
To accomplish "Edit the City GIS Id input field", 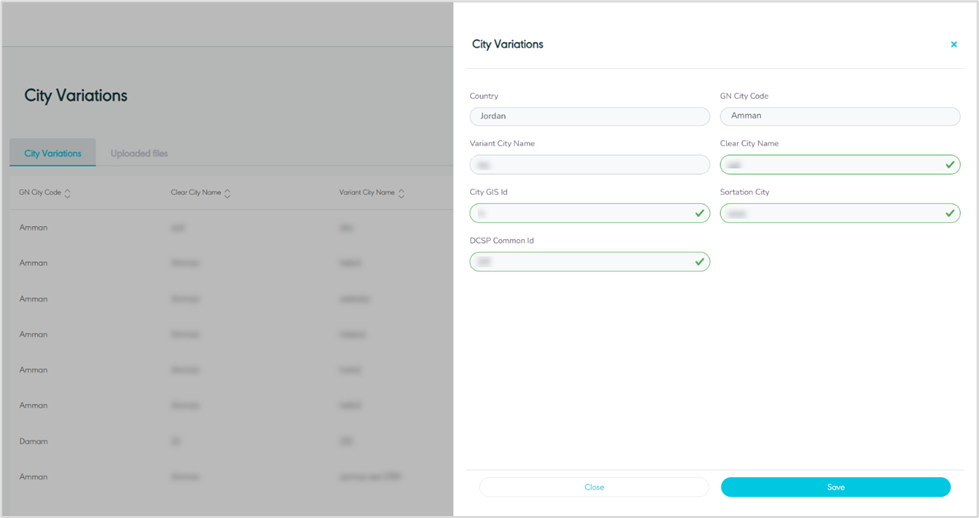I will pyautogui.click(x=579, y=213).
